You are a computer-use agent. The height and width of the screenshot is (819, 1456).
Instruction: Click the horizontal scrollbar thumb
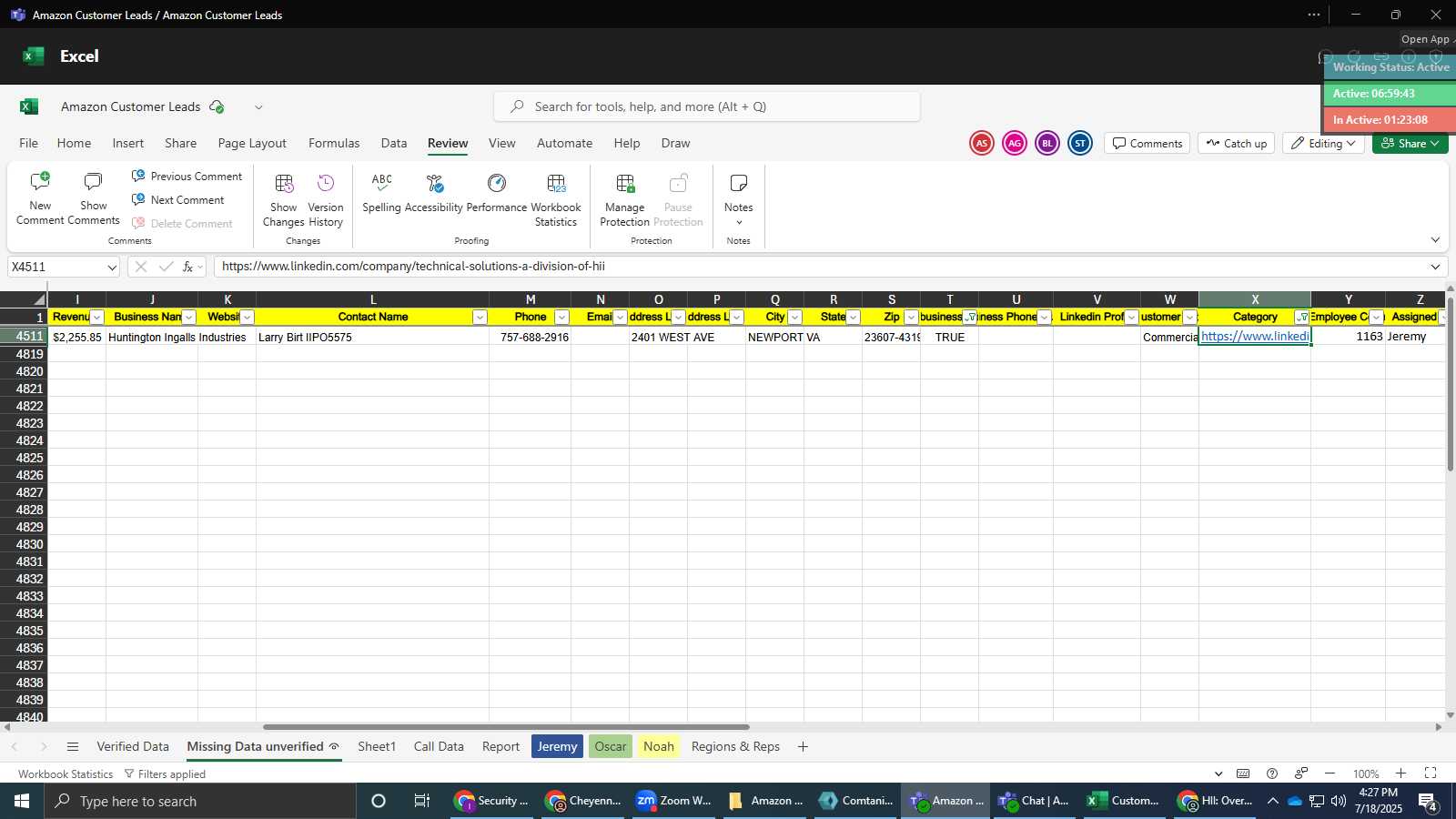506,727
